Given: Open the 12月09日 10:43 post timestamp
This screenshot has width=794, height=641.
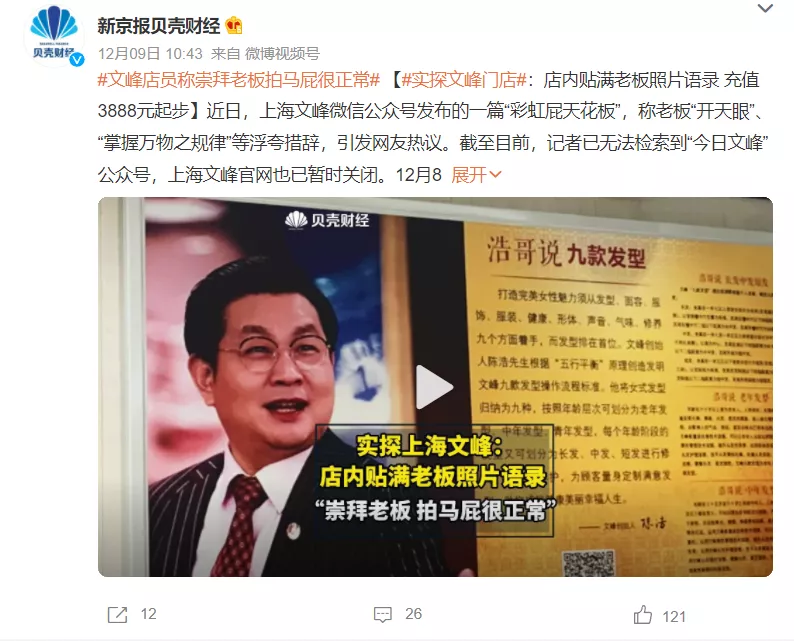Looking at the screenshot, I should tap(150, 54).
